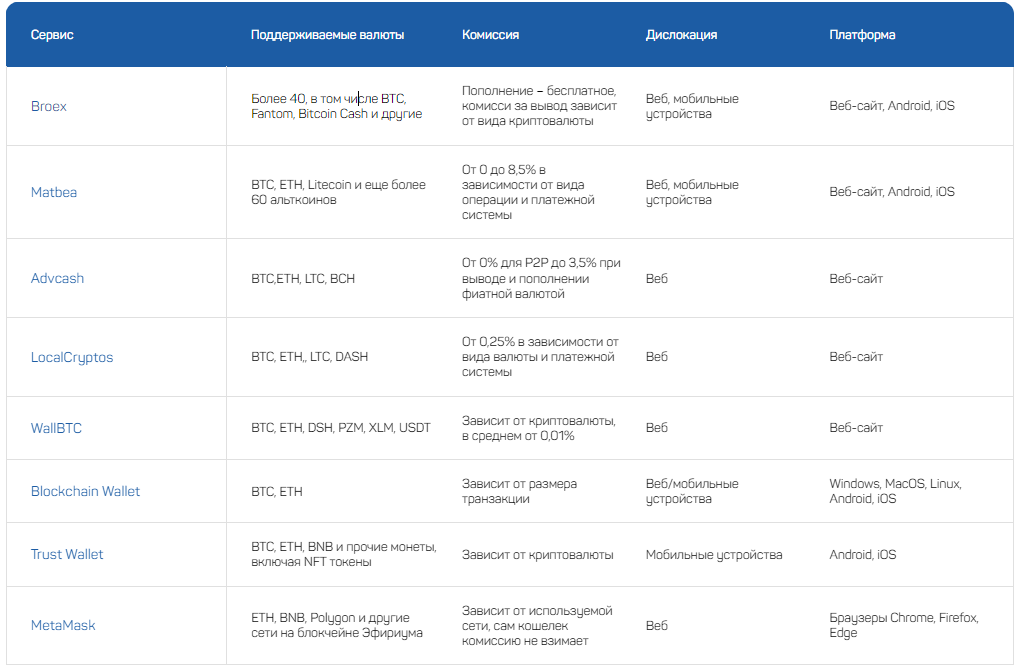Image resolution: width=1020 pixels, height=669 pixels.
Task: Select Advcash currencies 'BTC,ETH, LTC, BCH'
Action: pyautogui.click(x=303, y=279)
